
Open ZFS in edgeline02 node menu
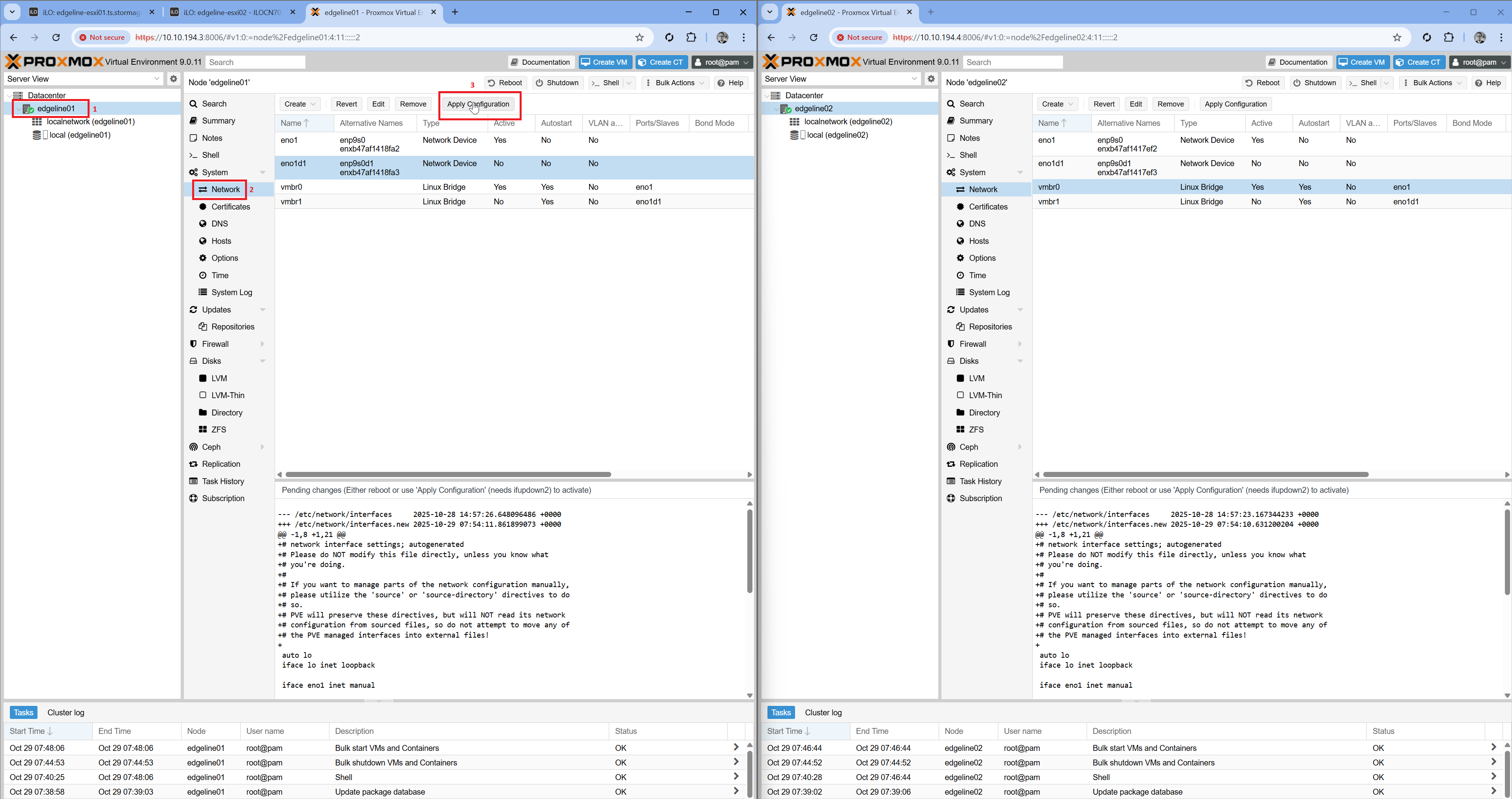click(x=986, y=430)
